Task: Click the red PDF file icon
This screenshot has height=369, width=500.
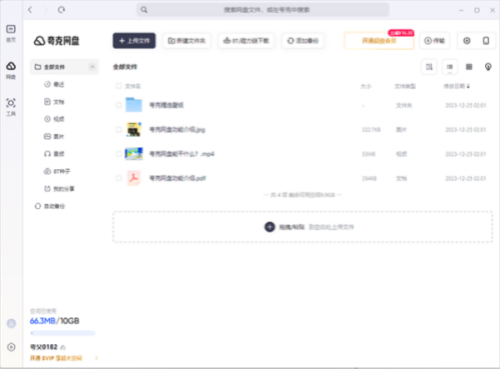Action: tap(134, 178)
